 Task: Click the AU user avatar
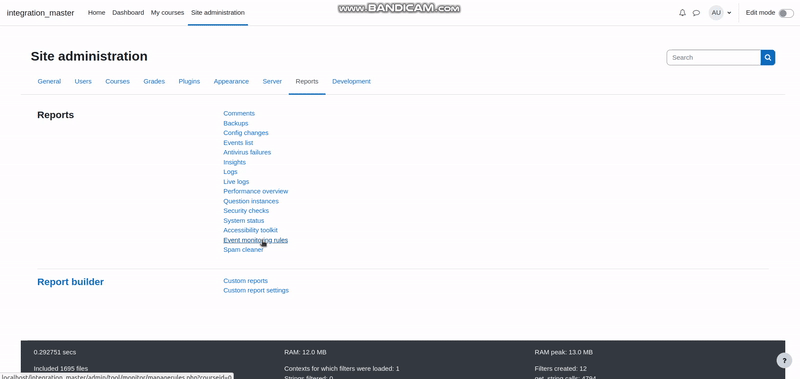click(716, 13)
